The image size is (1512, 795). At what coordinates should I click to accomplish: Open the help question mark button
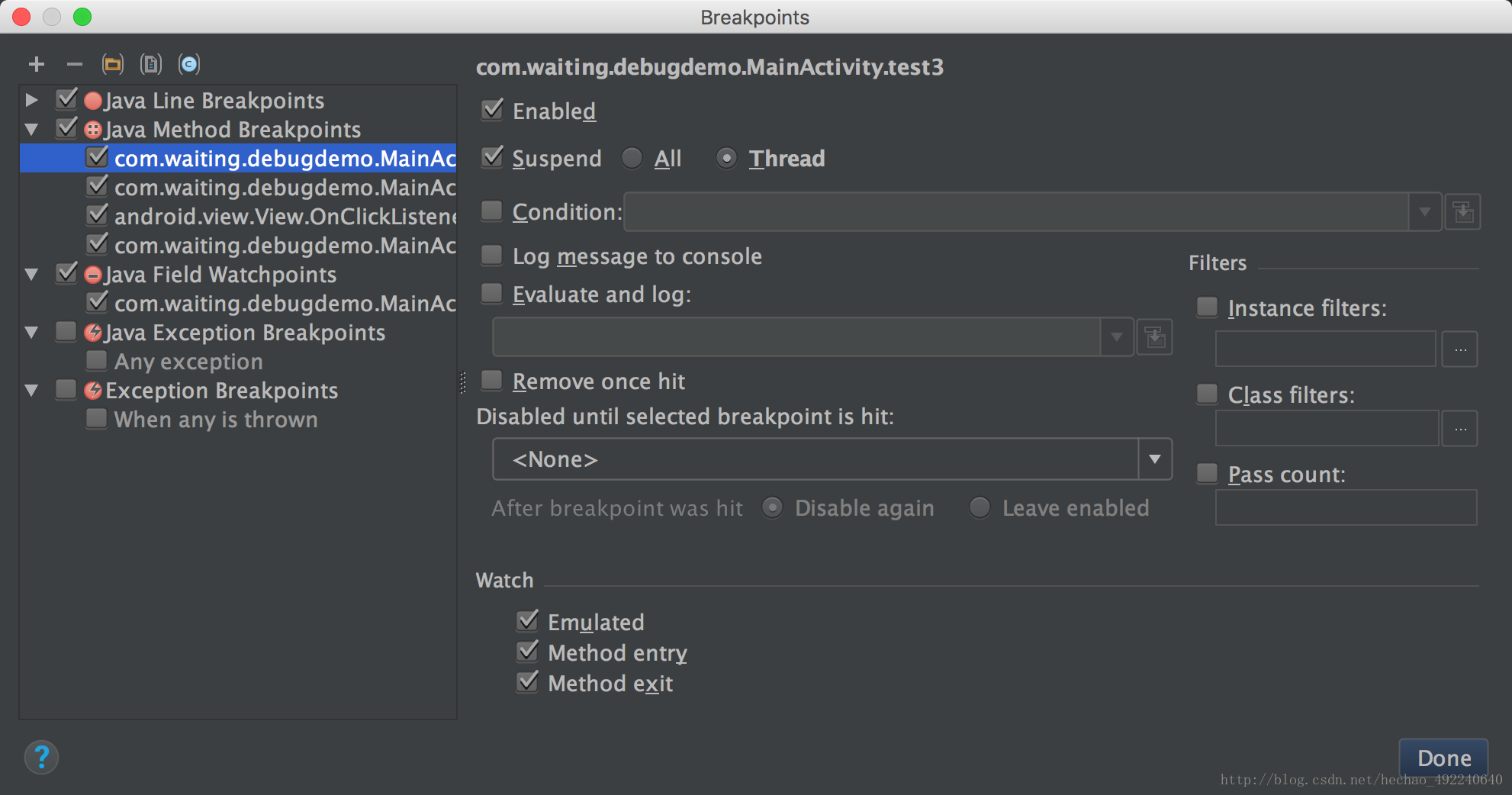click(x=42, y=758)
